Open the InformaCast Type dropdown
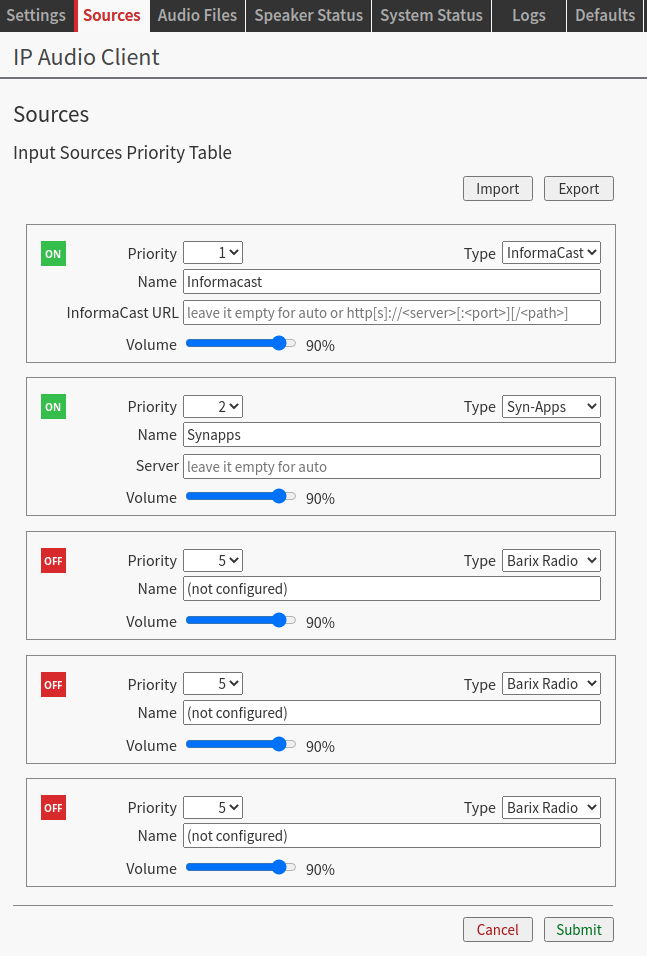This screenshot has width=647, height=956. click(551, 253)
